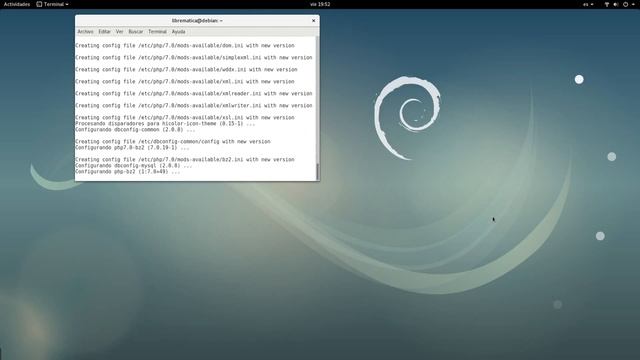
Task: Open the Ayuda menu
Action: point(178,32)
